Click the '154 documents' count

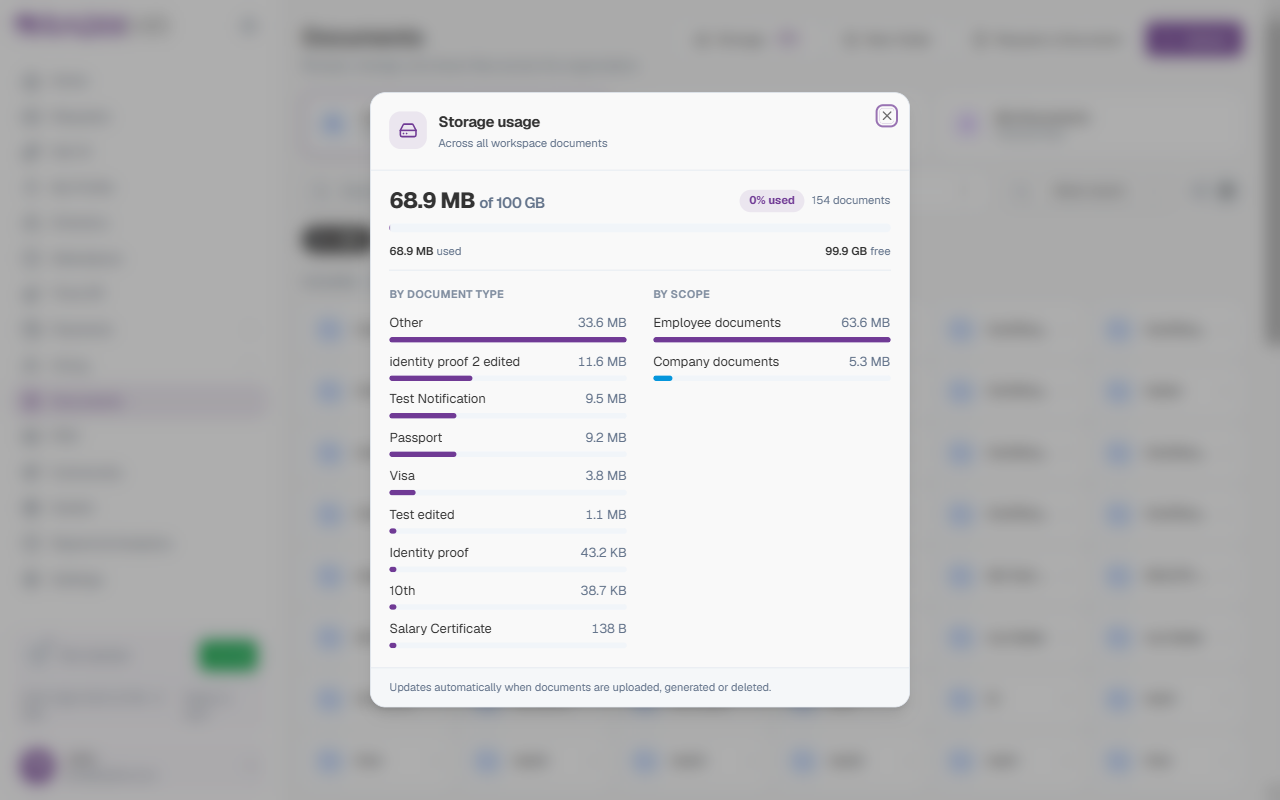tap(851, 200)
